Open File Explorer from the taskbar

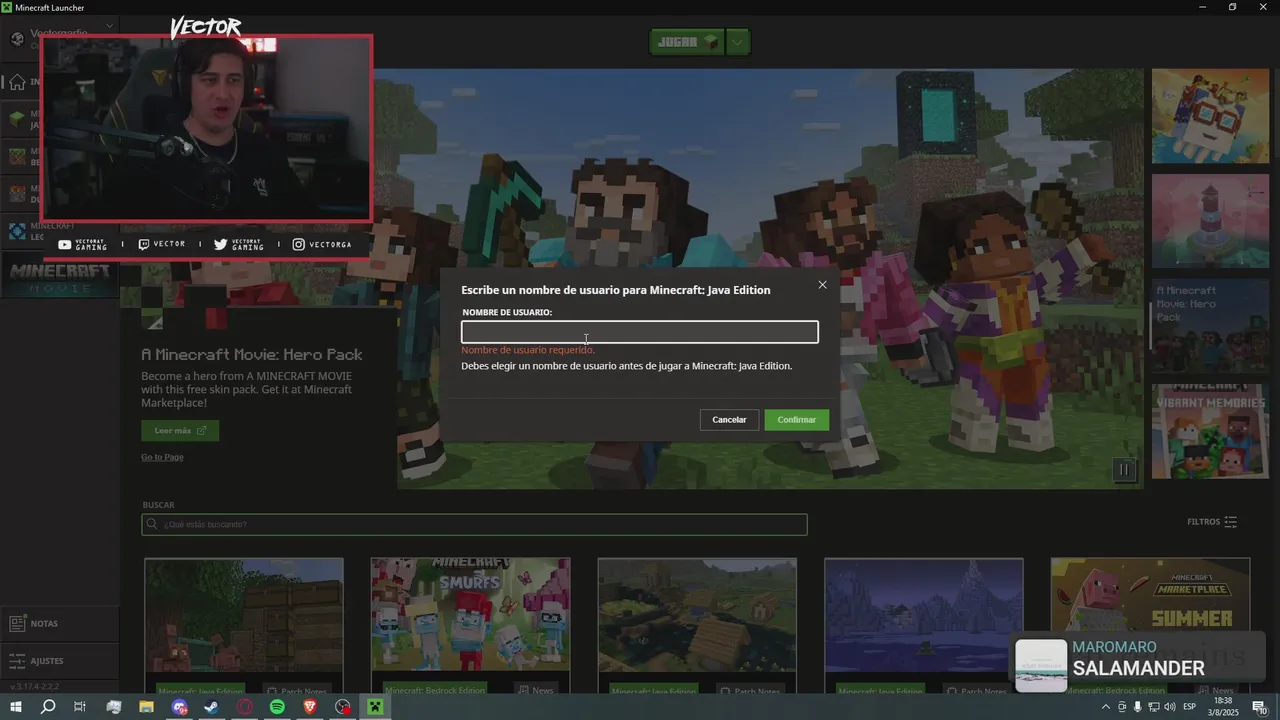point(146,707)
